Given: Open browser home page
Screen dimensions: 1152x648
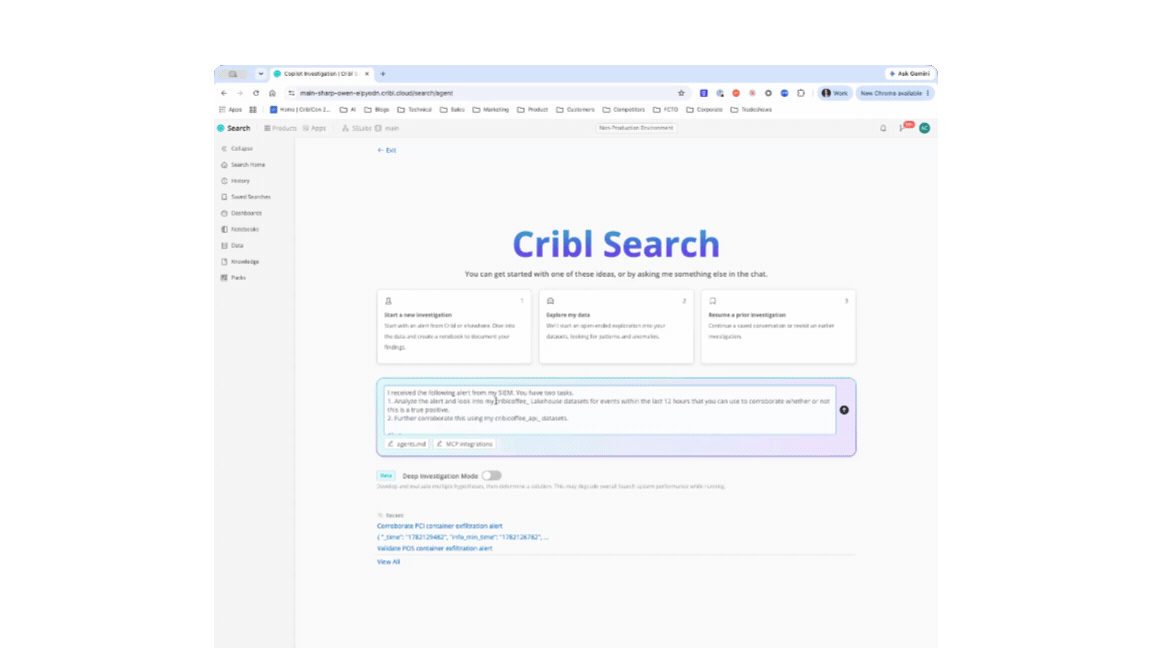Looking at the screenshot, I should 272,93.
